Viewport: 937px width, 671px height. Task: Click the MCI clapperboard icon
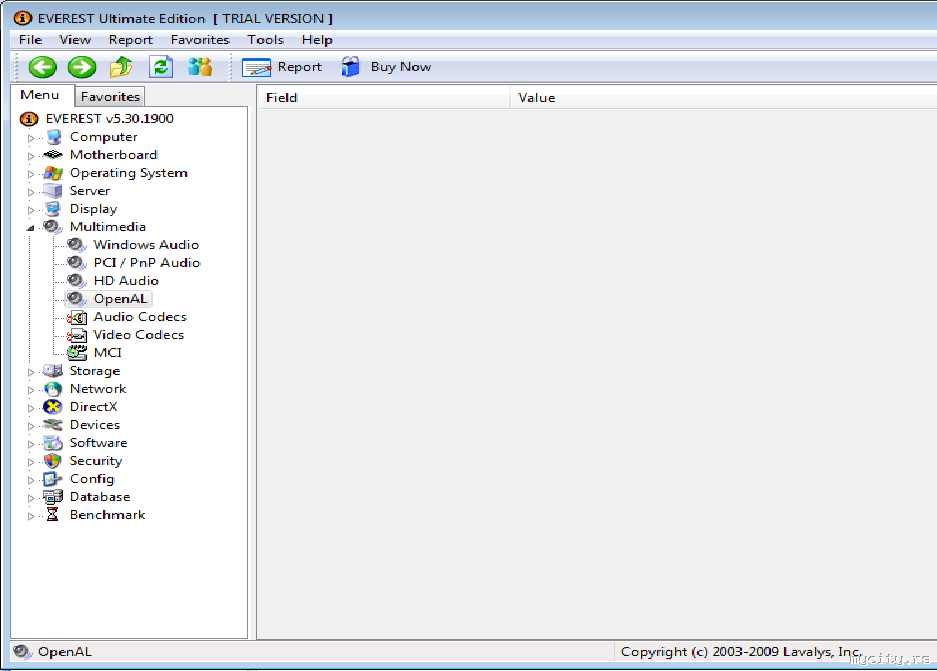click(x=77, y=353)
